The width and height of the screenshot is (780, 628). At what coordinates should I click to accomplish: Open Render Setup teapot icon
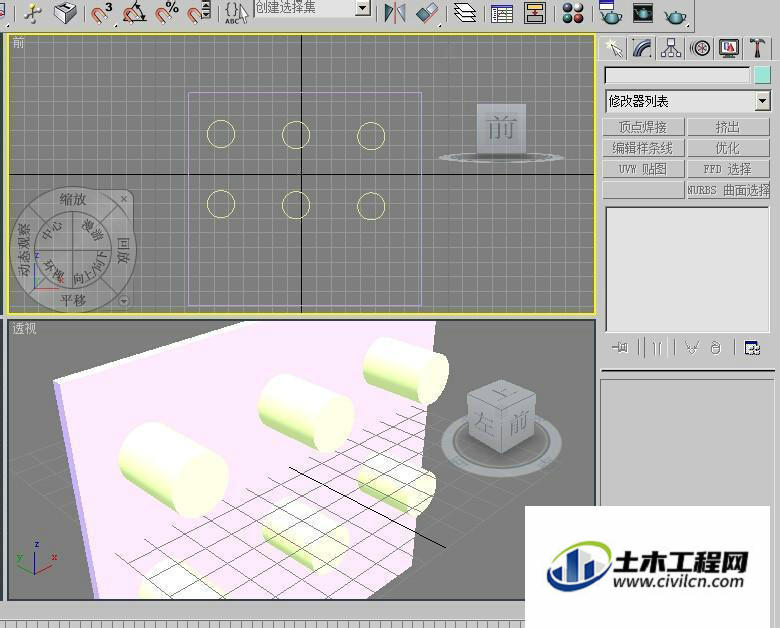pos(610,13)
